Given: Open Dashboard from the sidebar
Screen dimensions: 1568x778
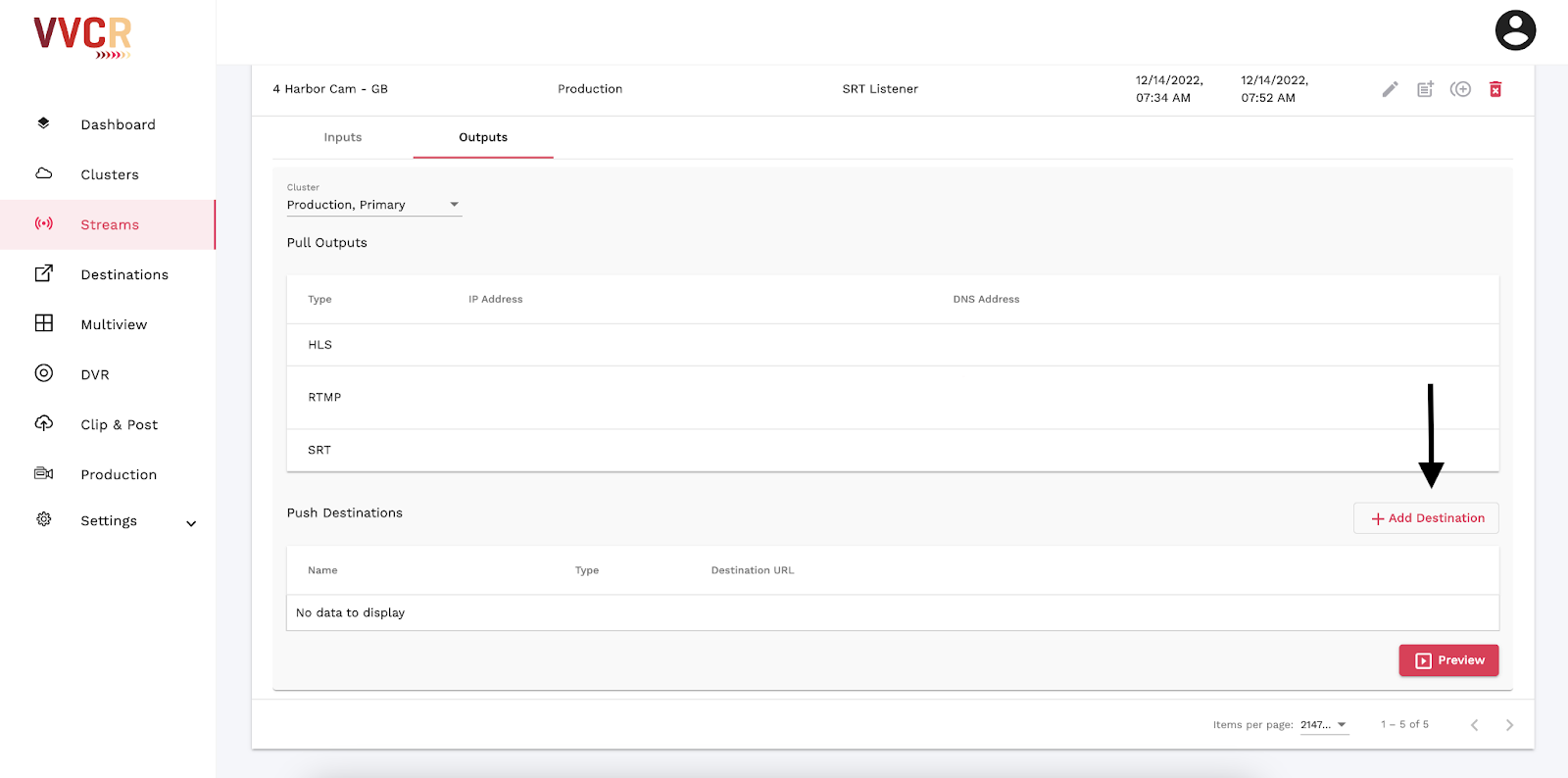Looking at the screenshot, I should pos(118,124).
